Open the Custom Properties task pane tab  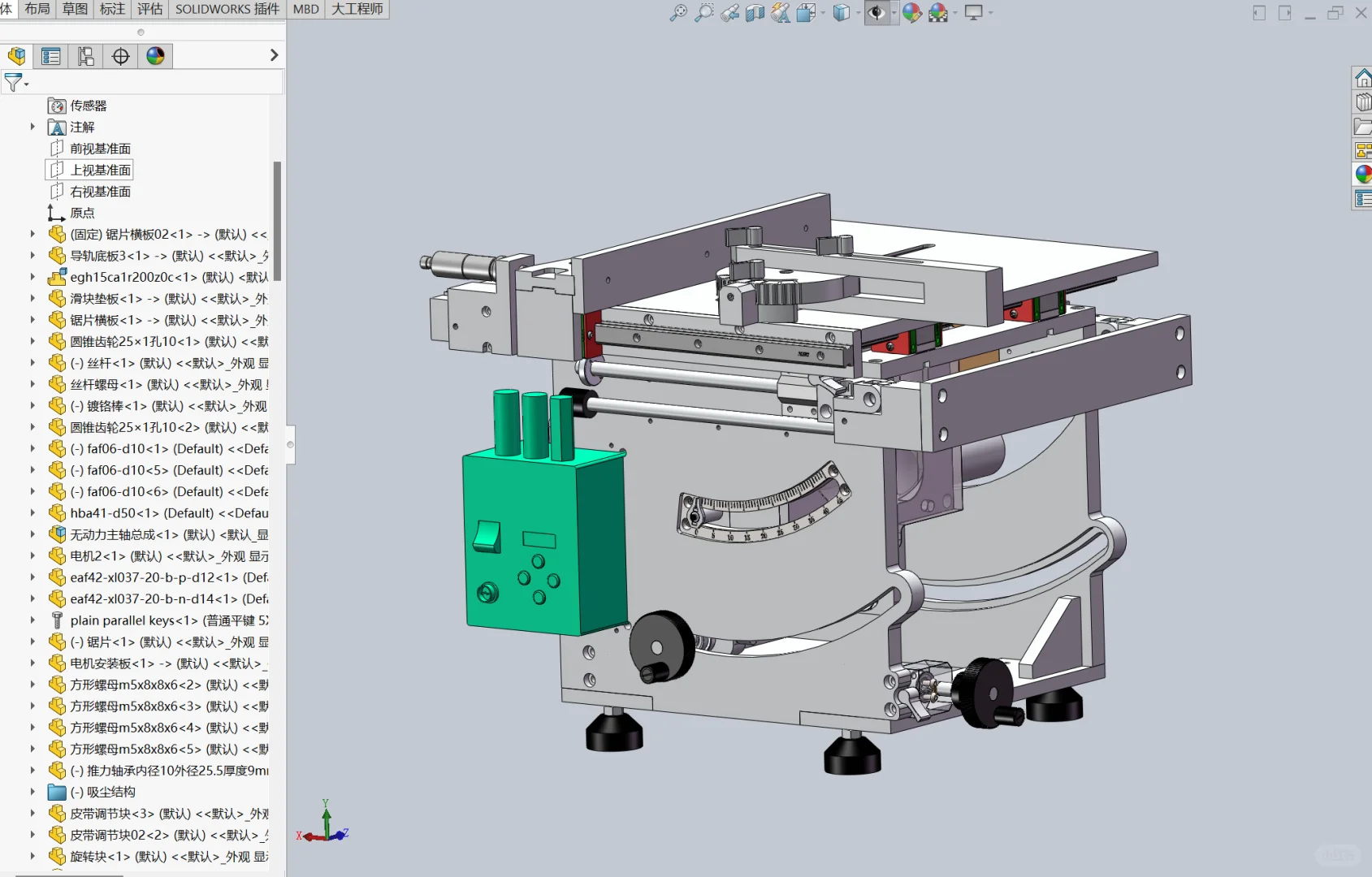[x=1362, y=199]
